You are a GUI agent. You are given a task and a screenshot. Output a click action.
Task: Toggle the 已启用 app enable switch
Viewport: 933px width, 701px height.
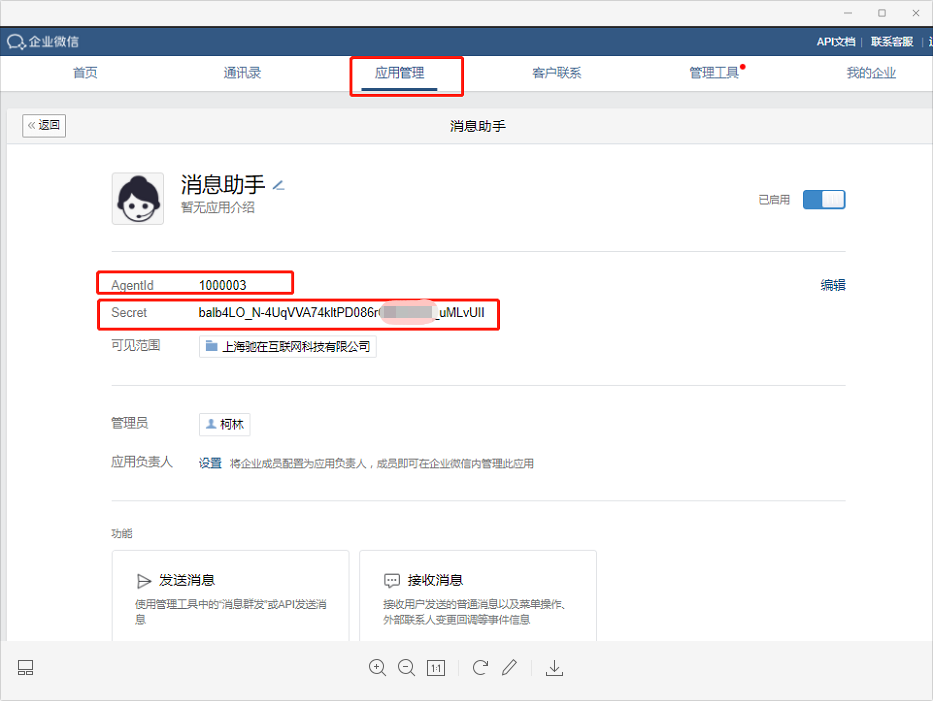(824, 199)
